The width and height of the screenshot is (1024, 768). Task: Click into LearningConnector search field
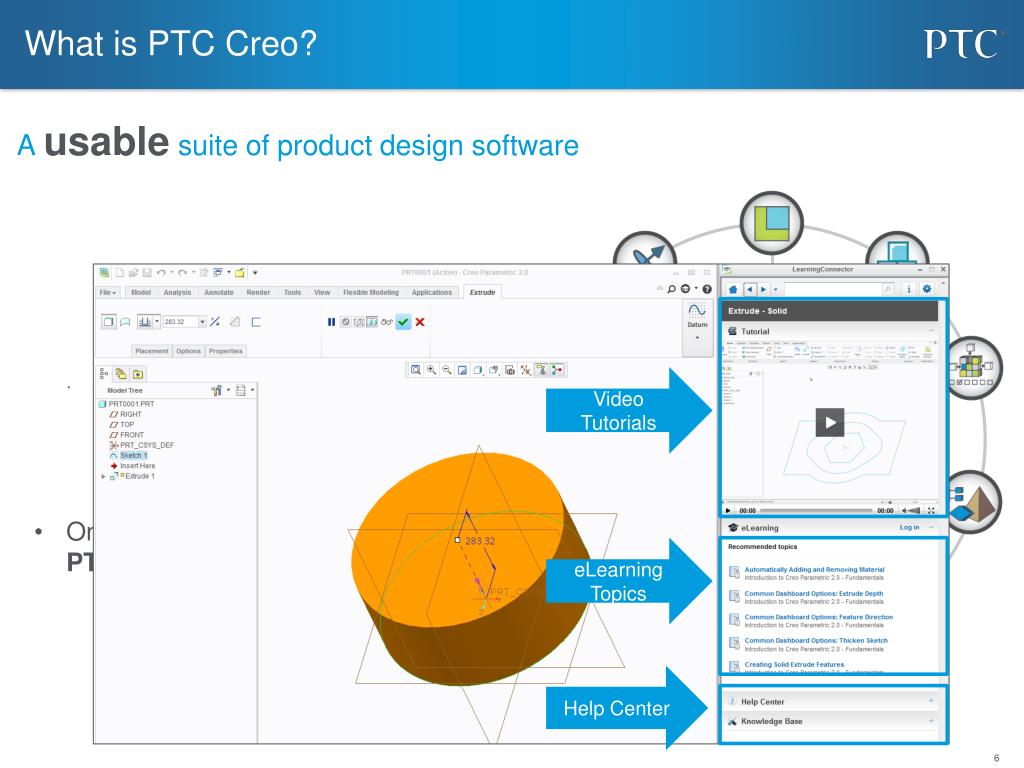tap(833, 289)
